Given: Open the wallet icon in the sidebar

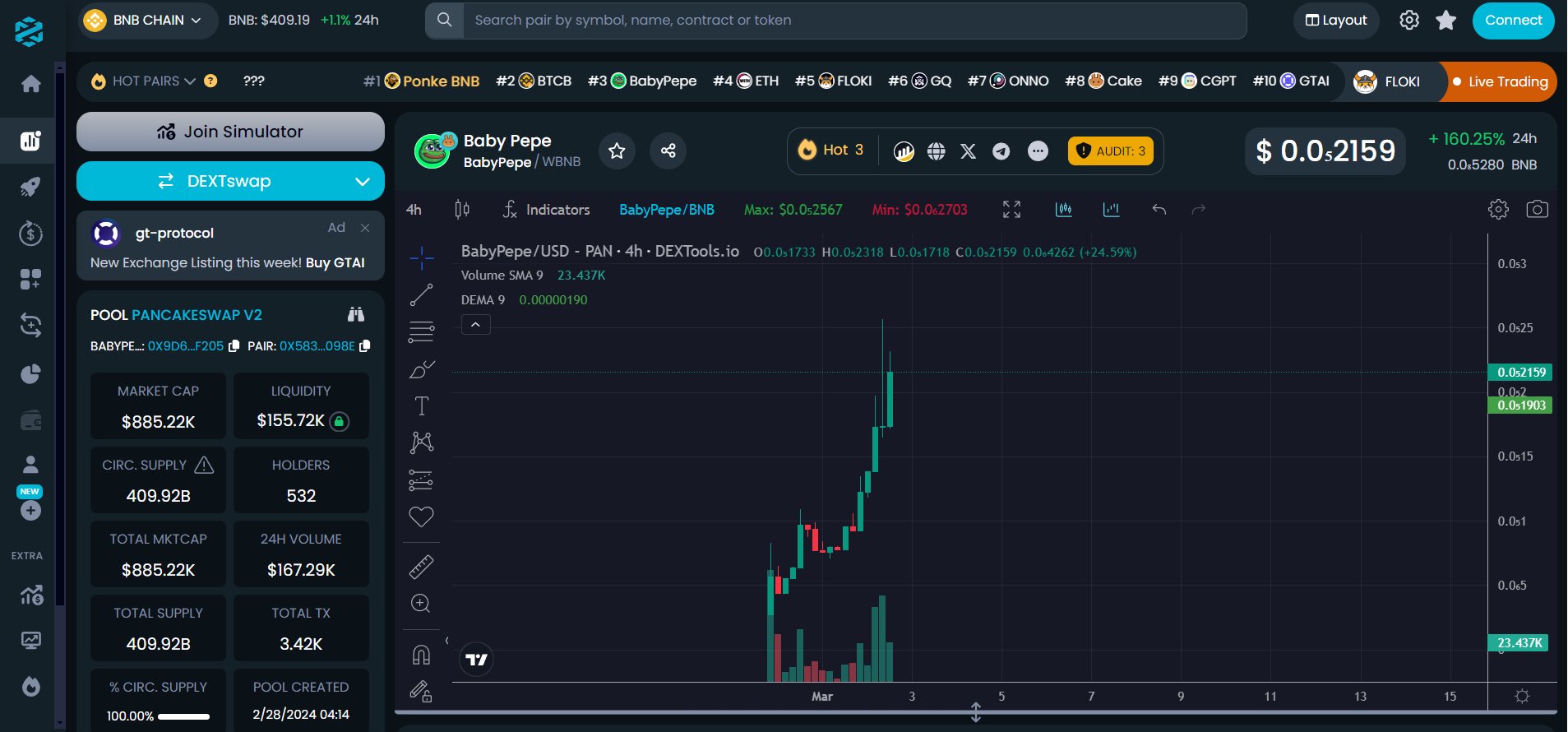Looking at the screenshot, I should coord(30,421).
